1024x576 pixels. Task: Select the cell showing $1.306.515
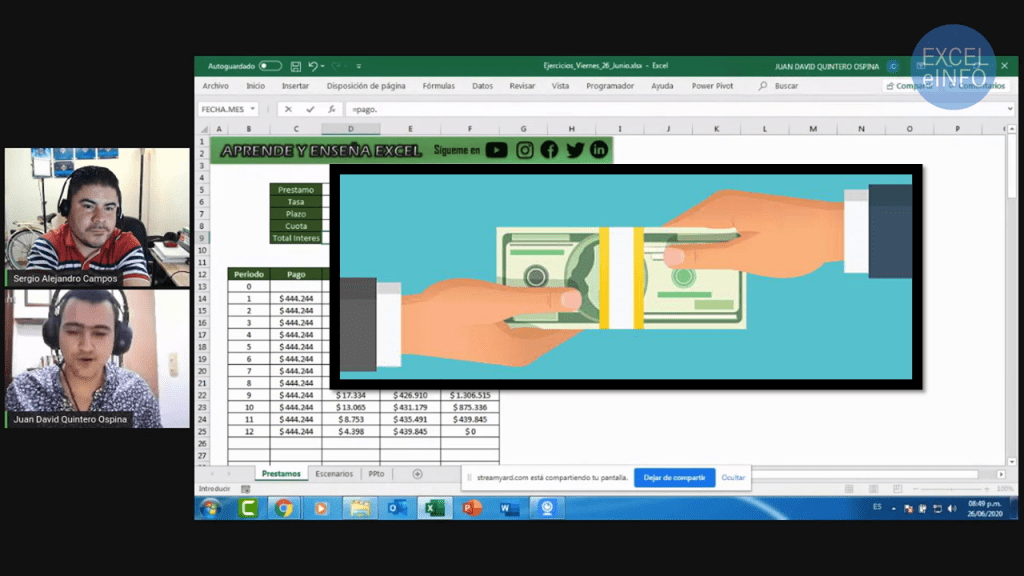coord(470,395)
